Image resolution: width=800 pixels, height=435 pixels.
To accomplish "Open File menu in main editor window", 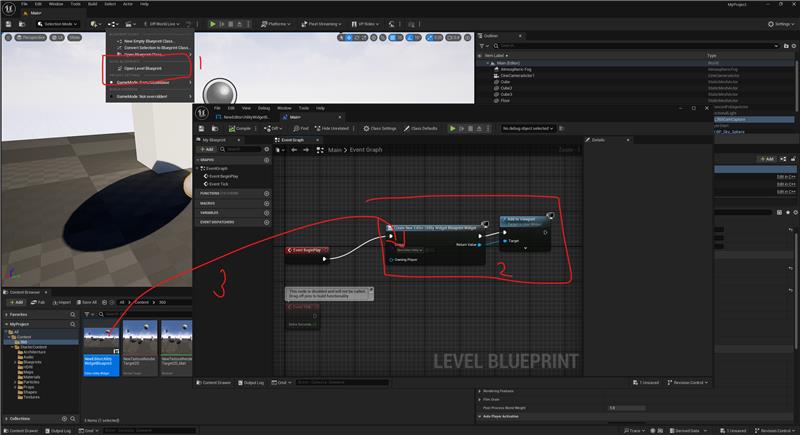I will [24, 4].
